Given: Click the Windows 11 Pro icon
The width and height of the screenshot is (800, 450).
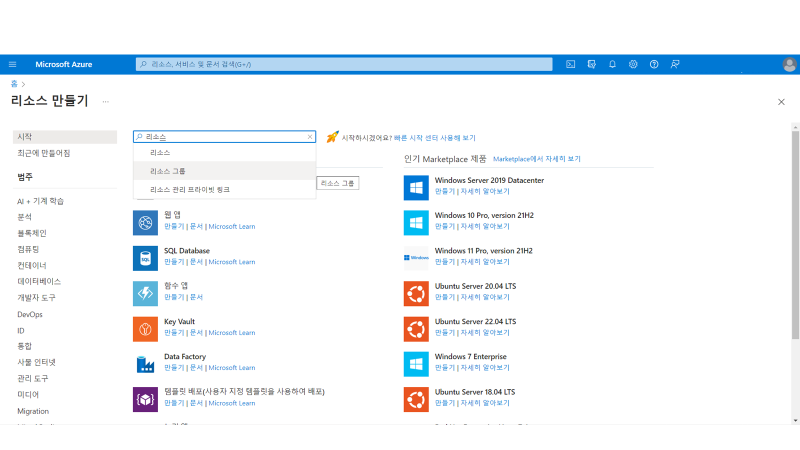Looking at the screenshot, I should point(416,258).
